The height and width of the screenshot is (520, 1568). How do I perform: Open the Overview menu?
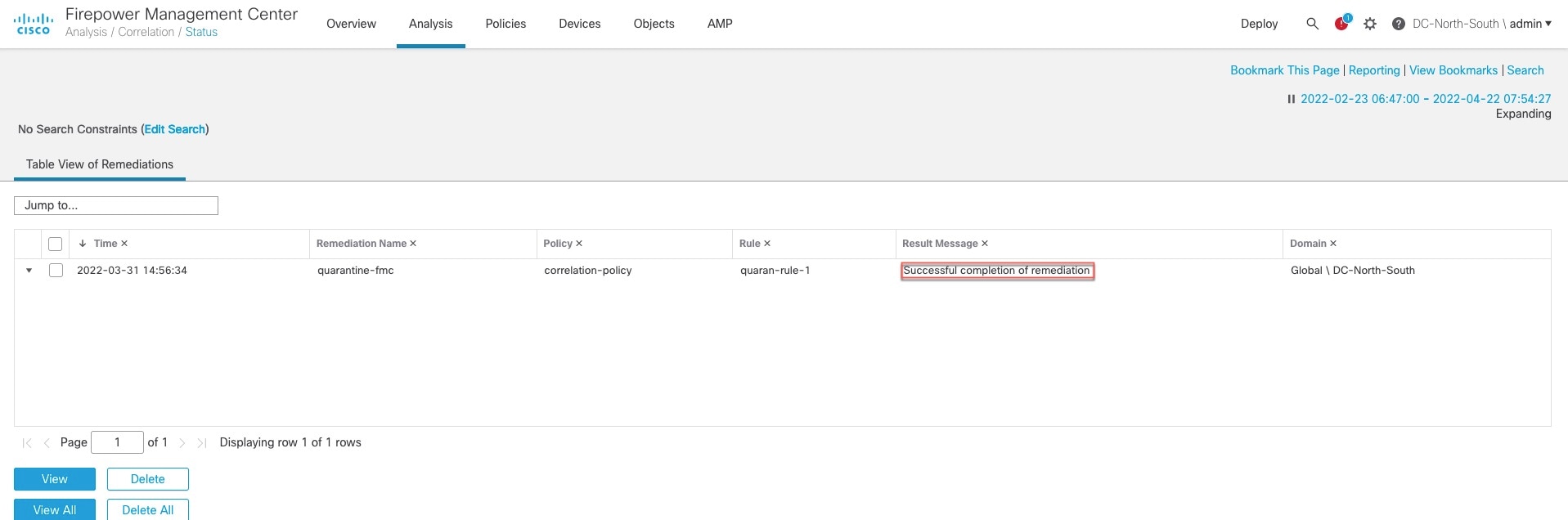point(351,24)
